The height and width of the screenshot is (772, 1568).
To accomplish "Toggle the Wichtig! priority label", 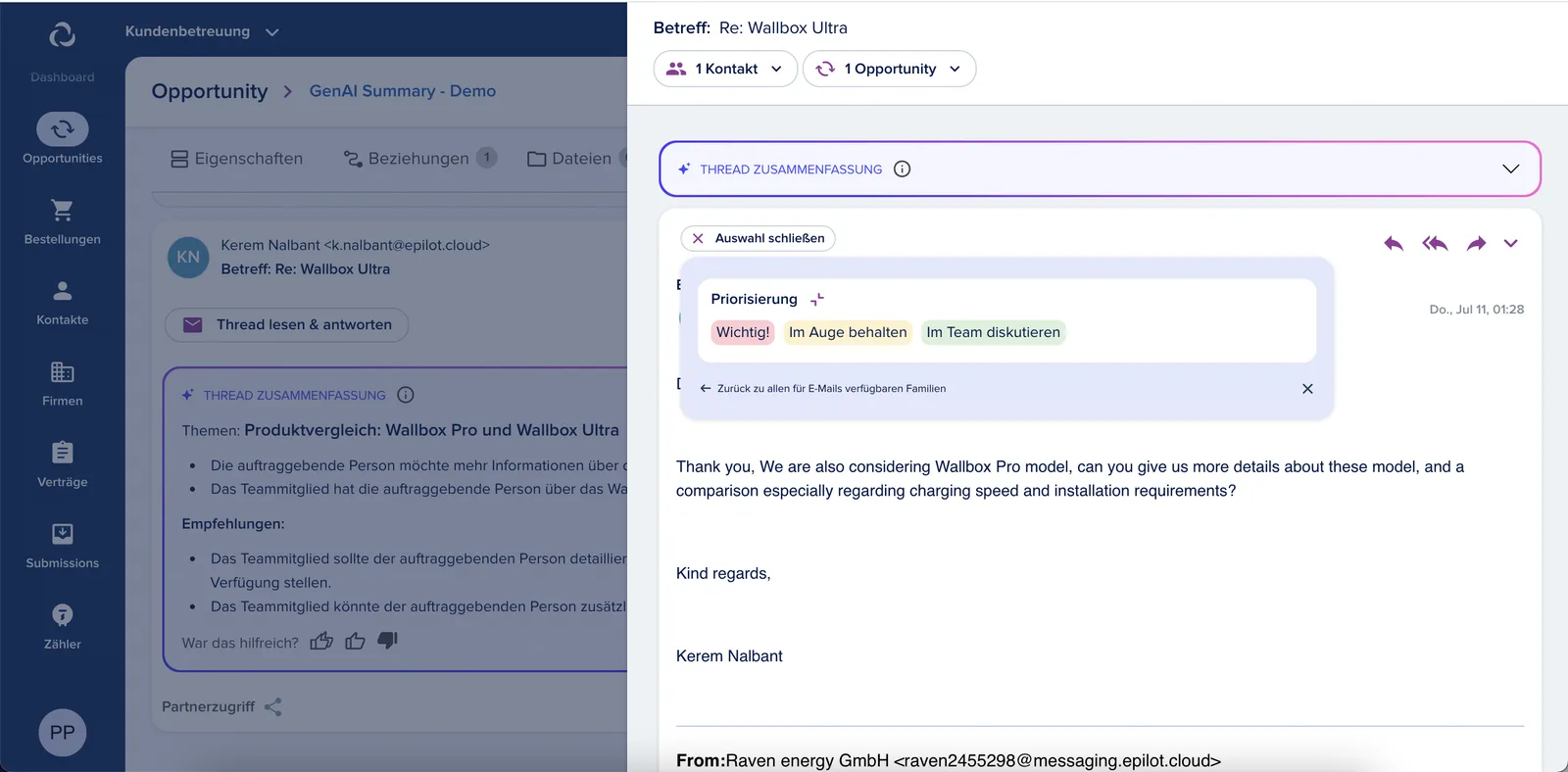I will tap(743, 332).
